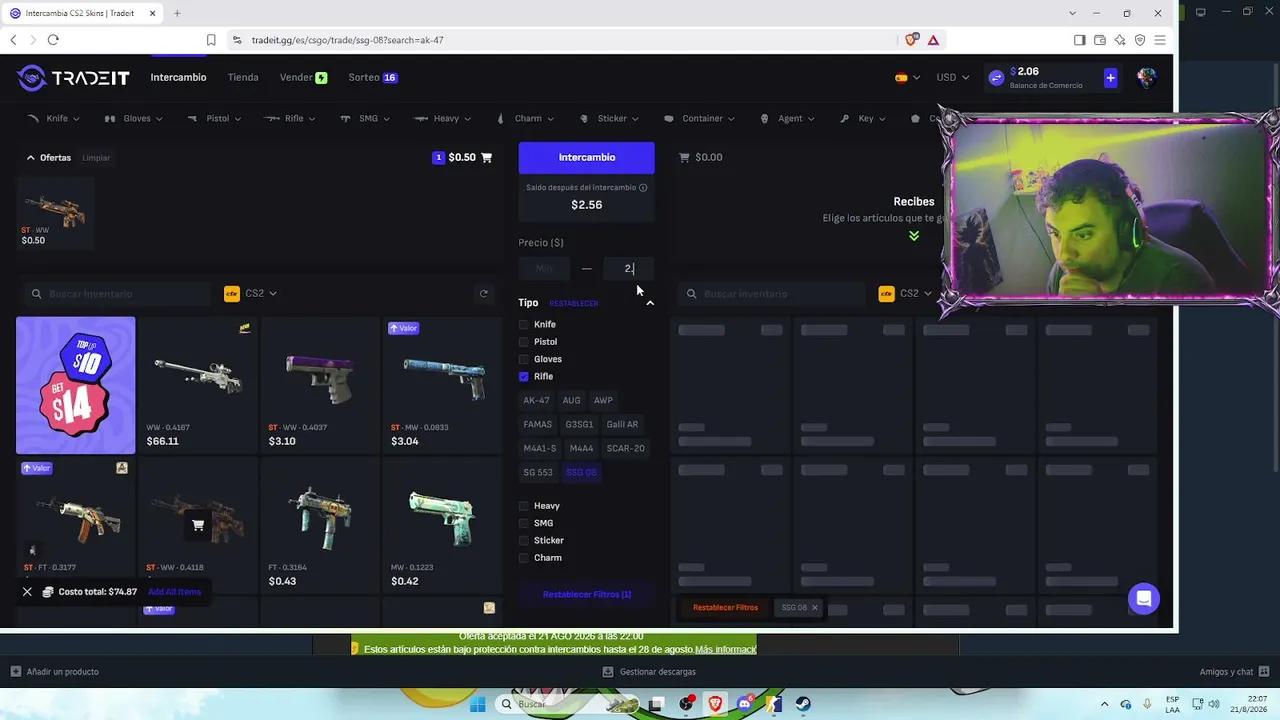Open the $0.00 receive cart icon
This screenshot has height=720, width=1280.
coord(685,157)
